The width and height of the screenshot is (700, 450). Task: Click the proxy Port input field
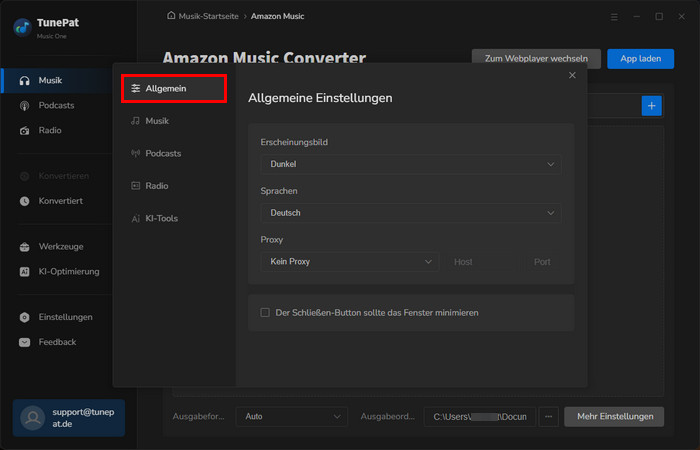(543, 262)
